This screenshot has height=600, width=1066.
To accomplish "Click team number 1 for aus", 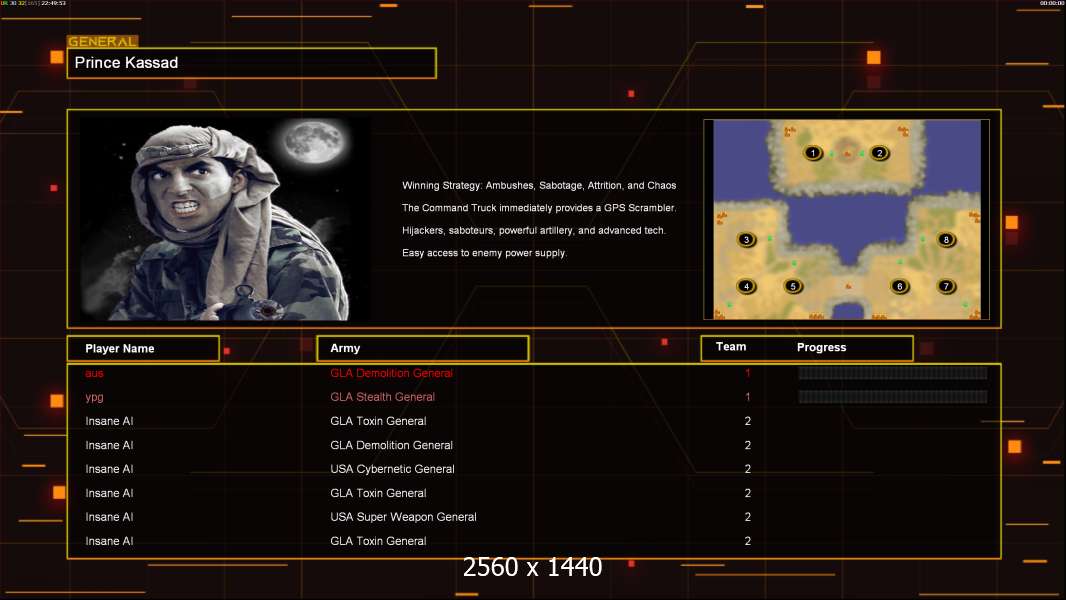I will pyautogui.click(x=748, y=373).
